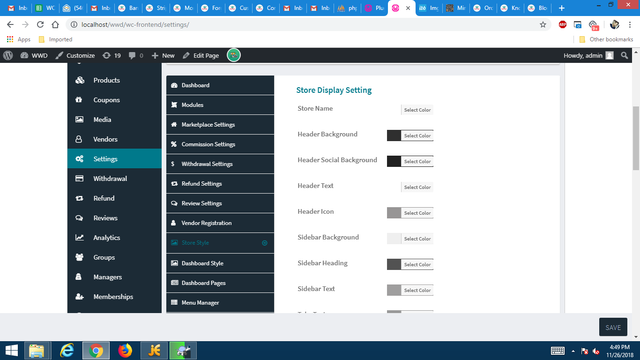
Task: Click Select Color for Header Background
Action: pos(417,136)
